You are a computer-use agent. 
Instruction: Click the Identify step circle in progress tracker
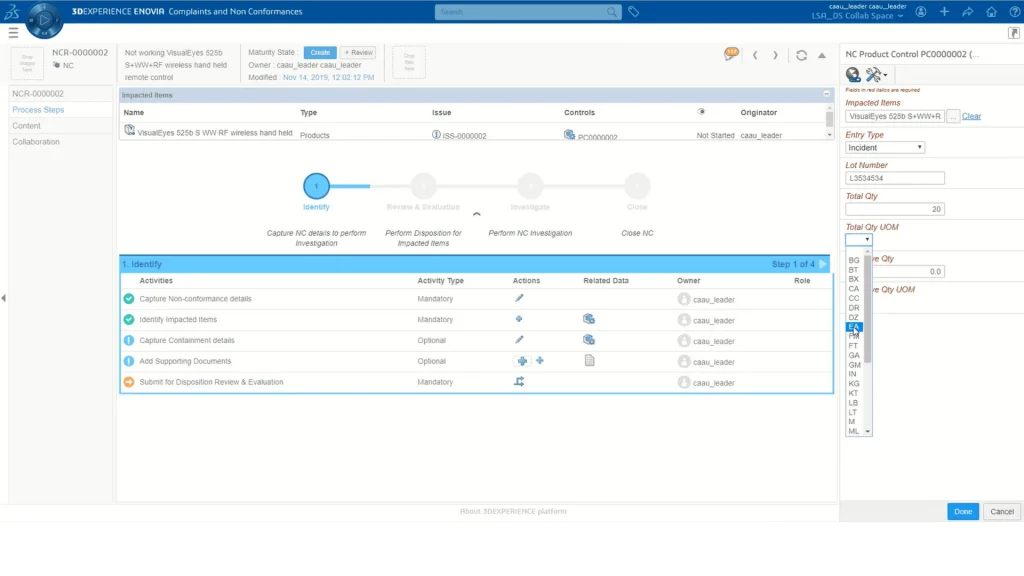tap(316, 186)
